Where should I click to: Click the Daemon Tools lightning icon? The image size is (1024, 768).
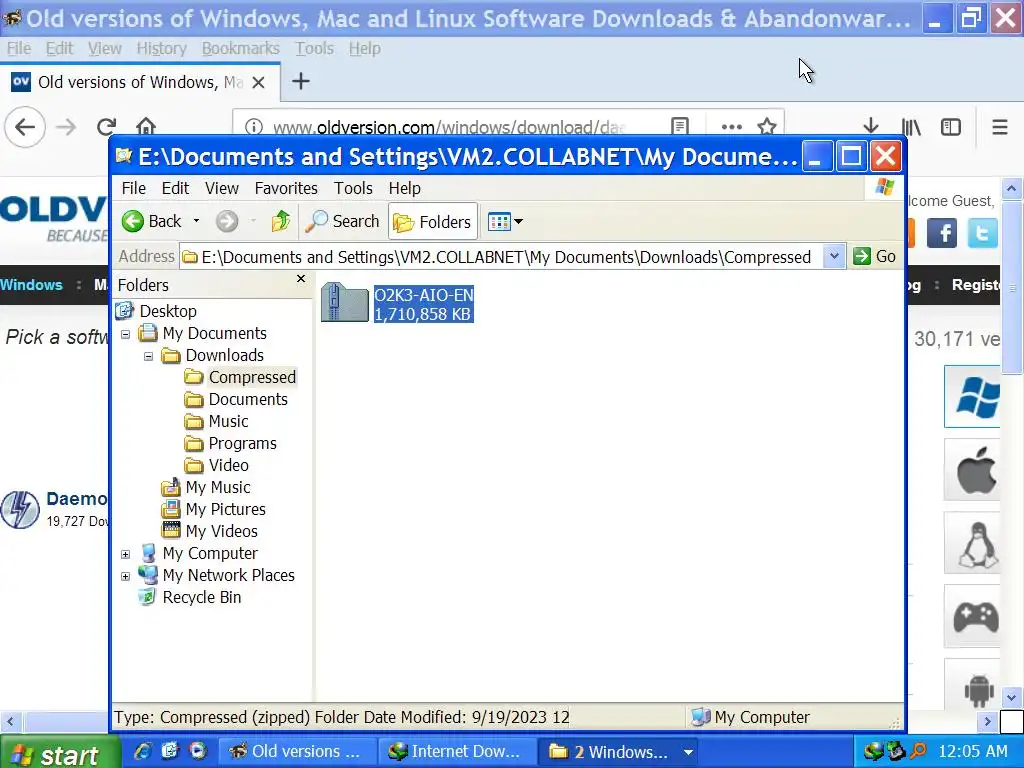pyautogui.click(x=20, y=509)
